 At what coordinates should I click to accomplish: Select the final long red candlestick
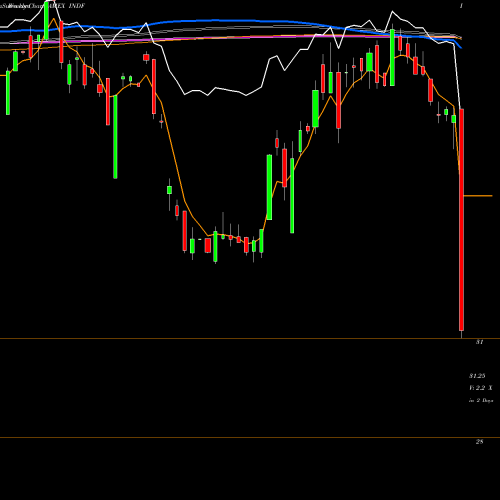[461, 220]
